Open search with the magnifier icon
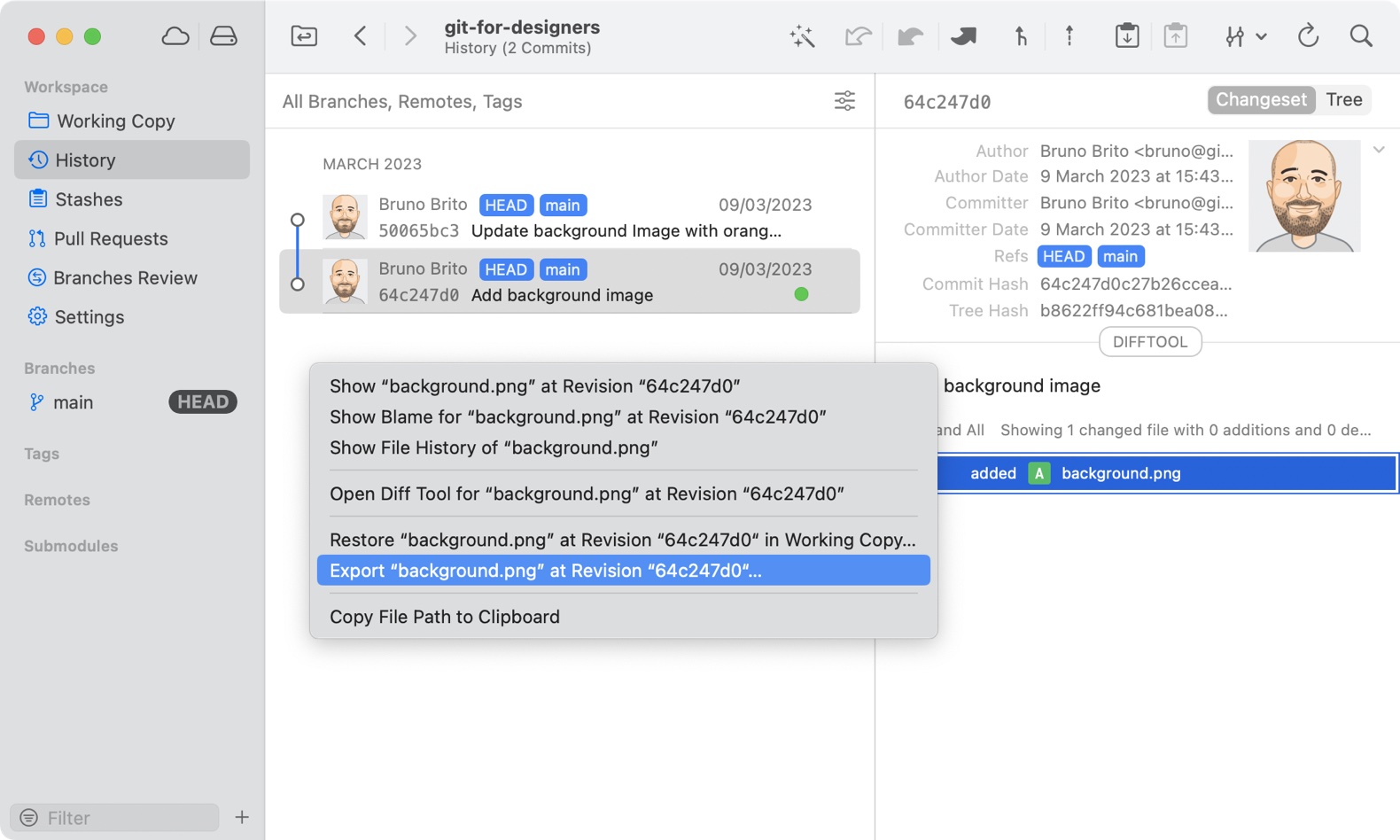The image size is (1400, 840). [1361, 36]
